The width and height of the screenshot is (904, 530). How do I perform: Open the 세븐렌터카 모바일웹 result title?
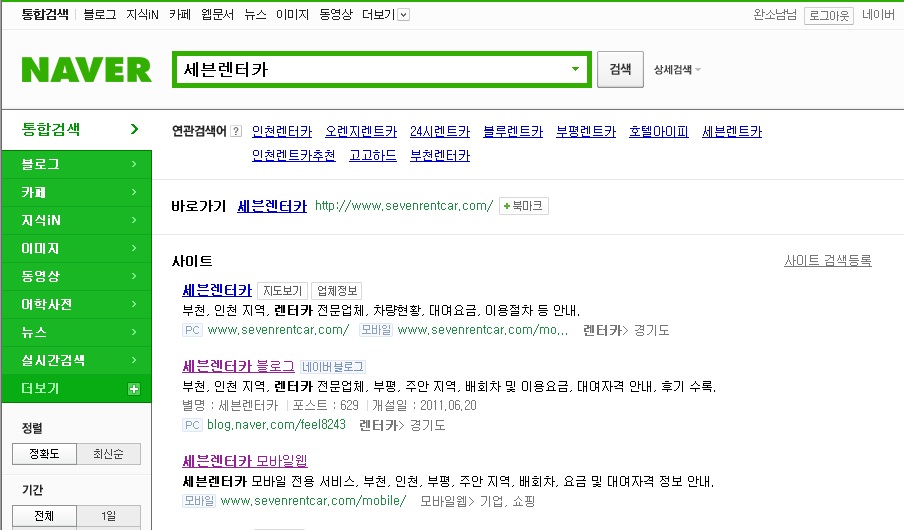coord(245,461)
